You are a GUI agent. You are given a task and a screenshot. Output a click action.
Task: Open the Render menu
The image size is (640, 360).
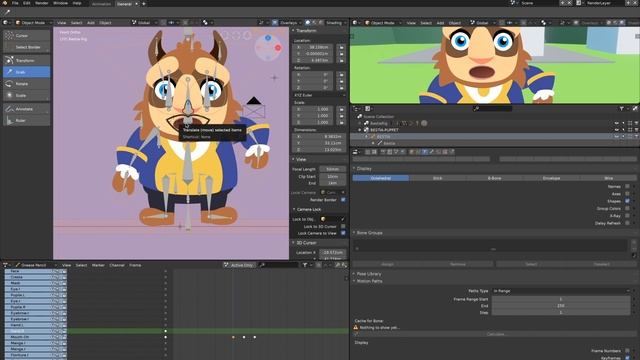(42, 3)
